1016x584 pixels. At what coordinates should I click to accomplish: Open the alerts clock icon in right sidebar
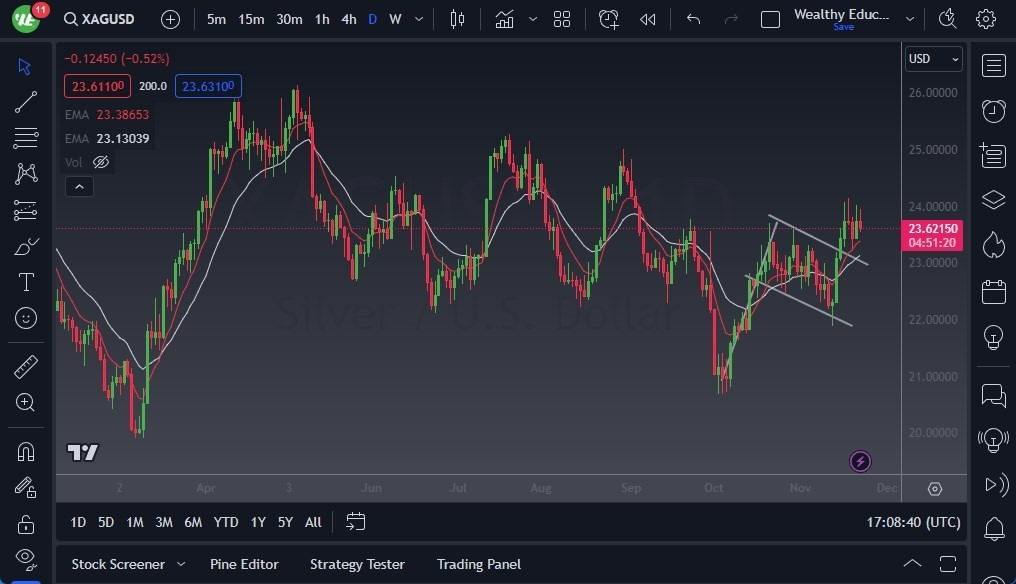tap(993, 111)
